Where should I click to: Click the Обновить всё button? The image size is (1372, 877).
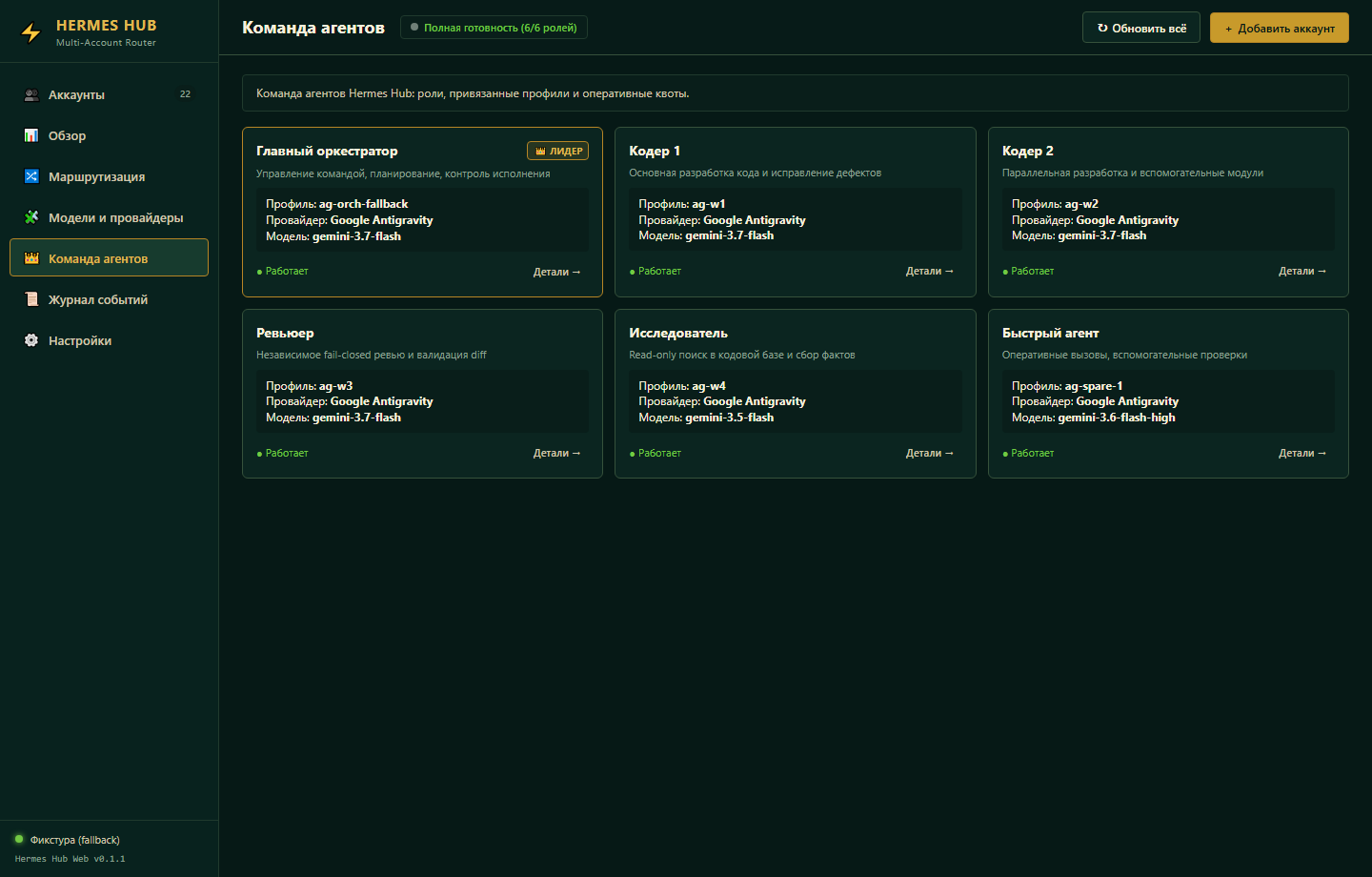(1141, 28)
